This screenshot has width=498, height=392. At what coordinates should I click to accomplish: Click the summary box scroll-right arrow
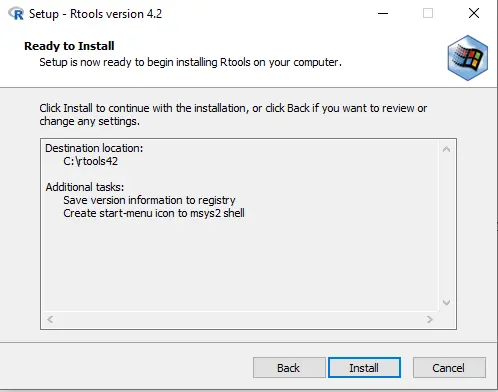[430, 319]
